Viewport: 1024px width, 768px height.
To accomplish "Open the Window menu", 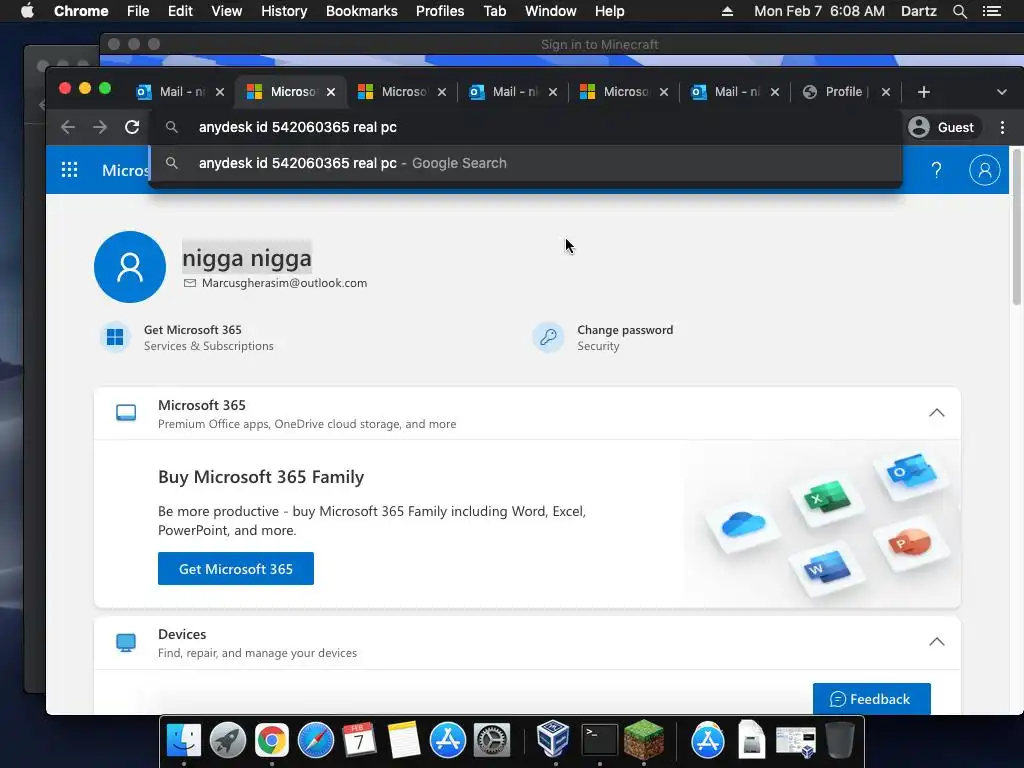I will (x=551, y=11).
